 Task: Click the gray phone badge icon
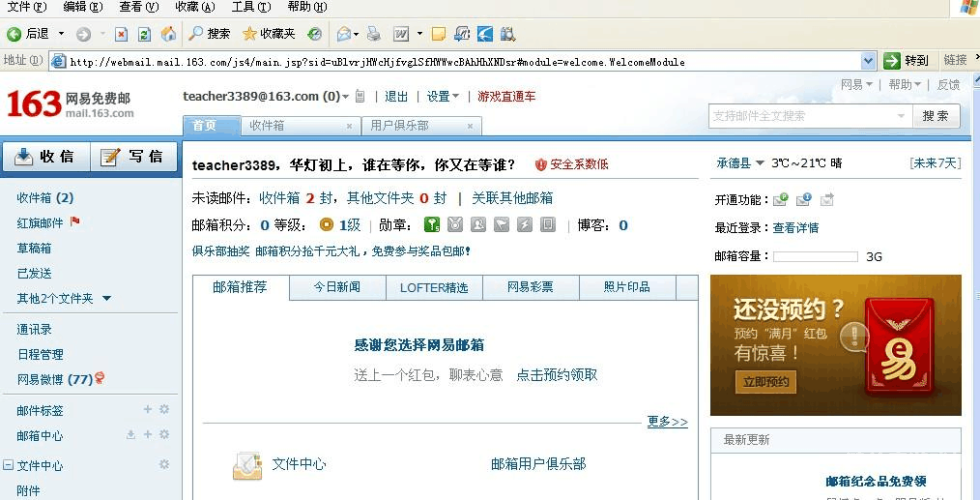point(548,224)
